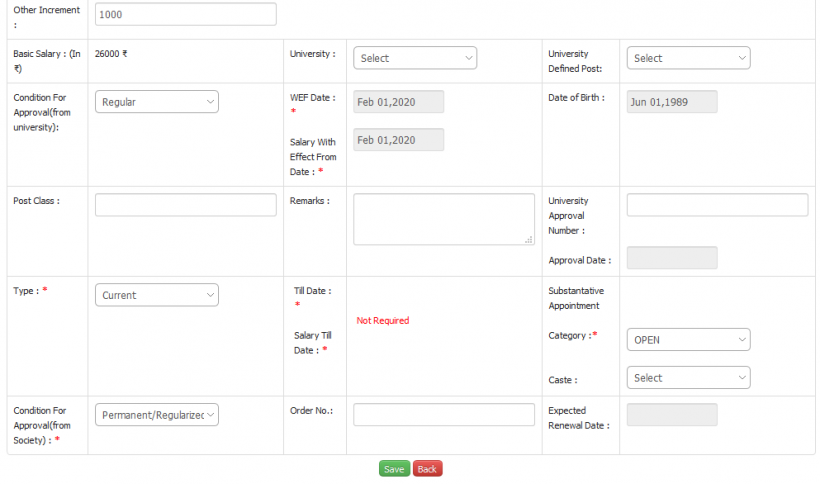The width and height of the screenshot is (820, 484).
Task: Focus the Post Class text box
Action: [x=186, y=205]
